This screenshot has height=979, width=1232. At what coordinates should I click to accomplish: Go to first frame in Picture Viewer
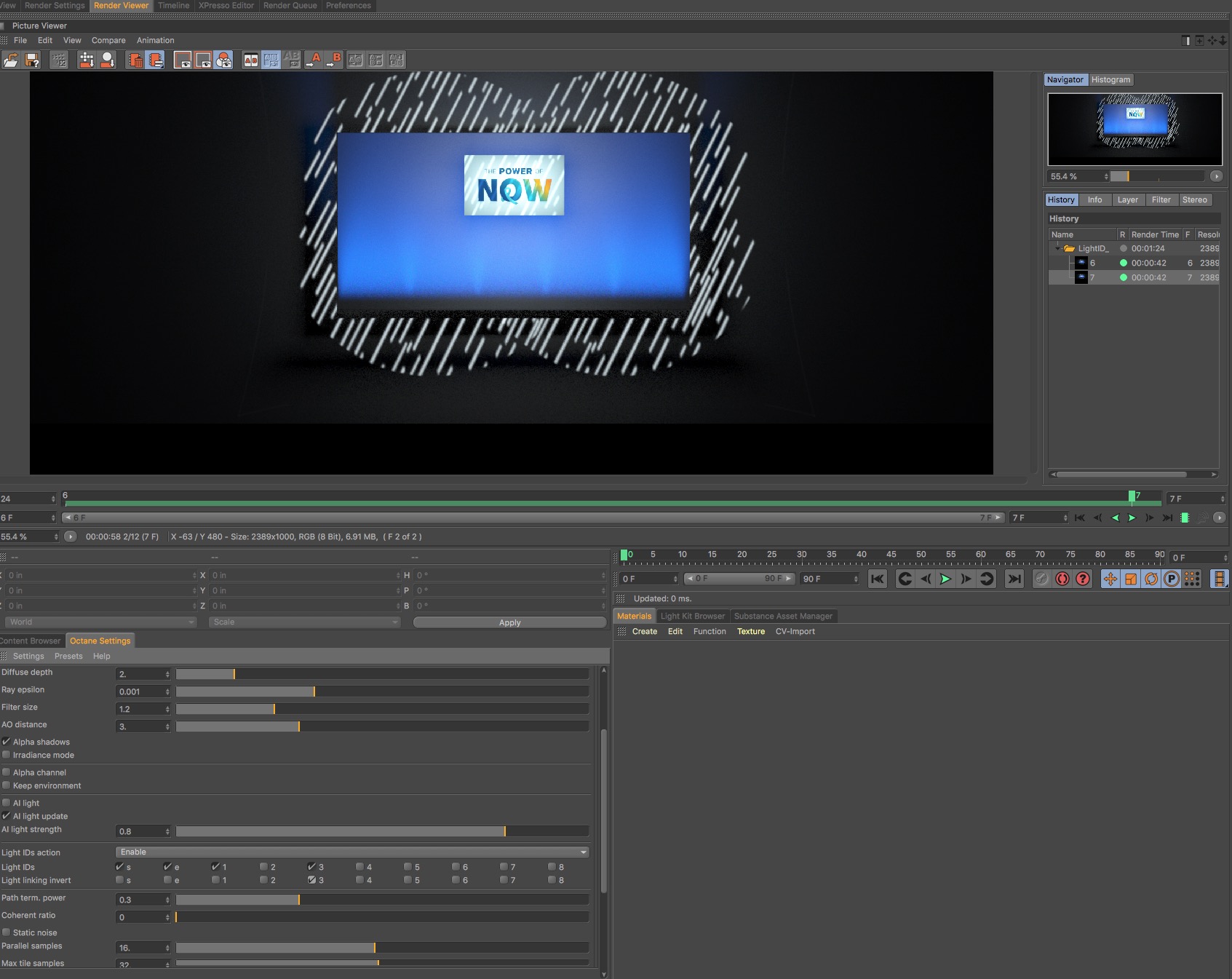[x=1080, y=518]
